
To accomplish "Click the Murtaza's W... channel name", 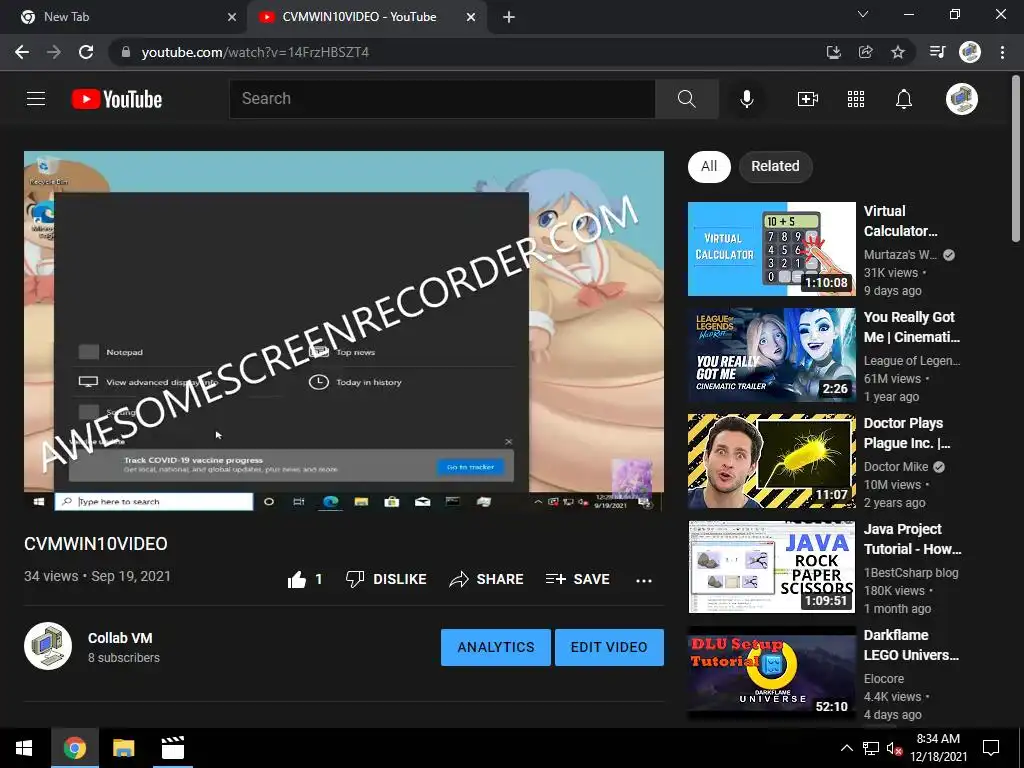I will tap(900, 255).
